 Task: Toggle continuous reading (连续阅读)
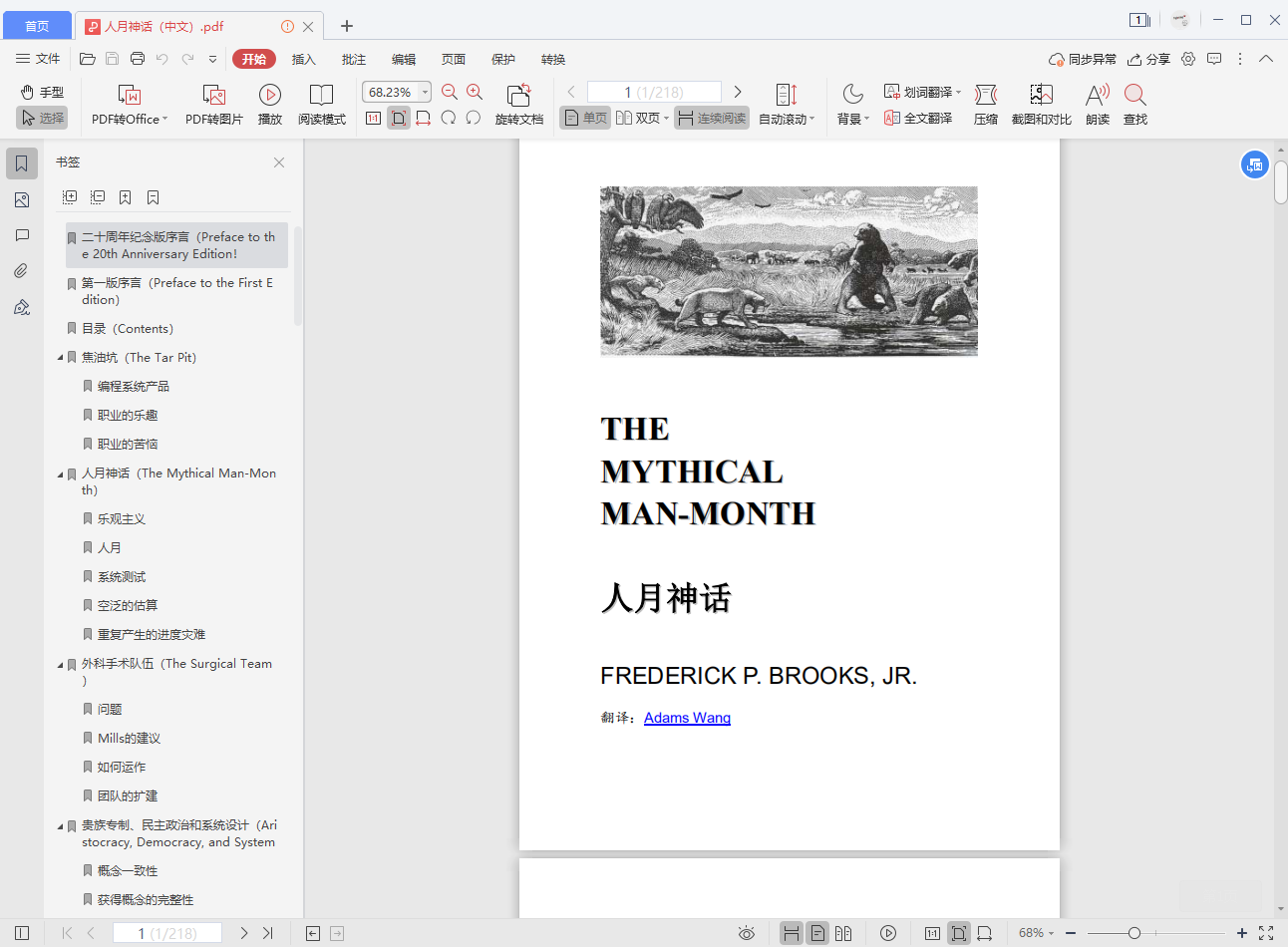pyautogui.click(x=712, y=118)
